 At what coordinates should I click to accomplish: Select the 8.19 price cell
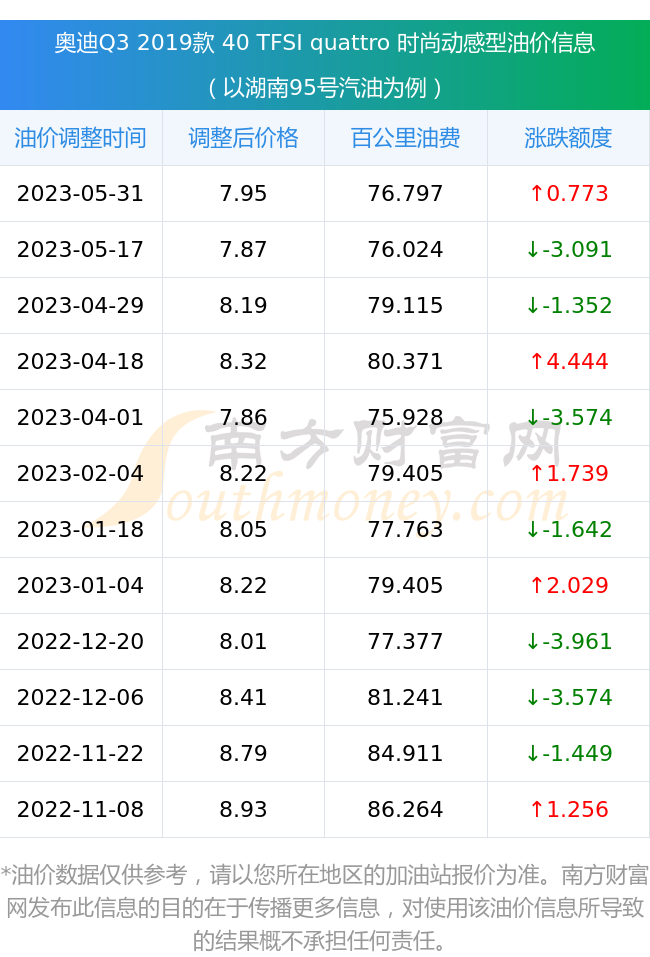coord(243,305)
